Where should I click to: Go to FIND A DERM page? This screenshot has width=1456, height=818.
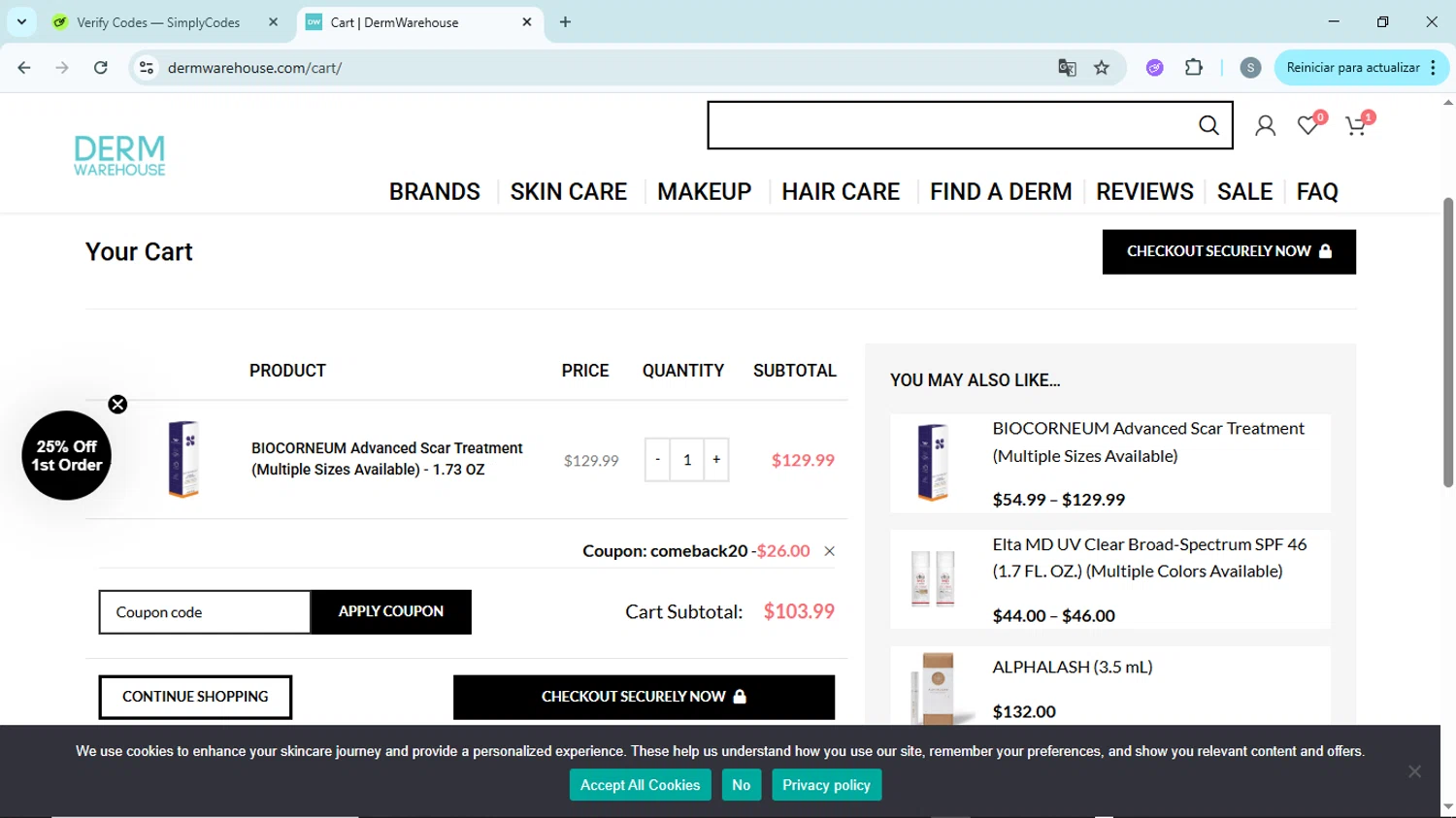(x=1001, y=192)
